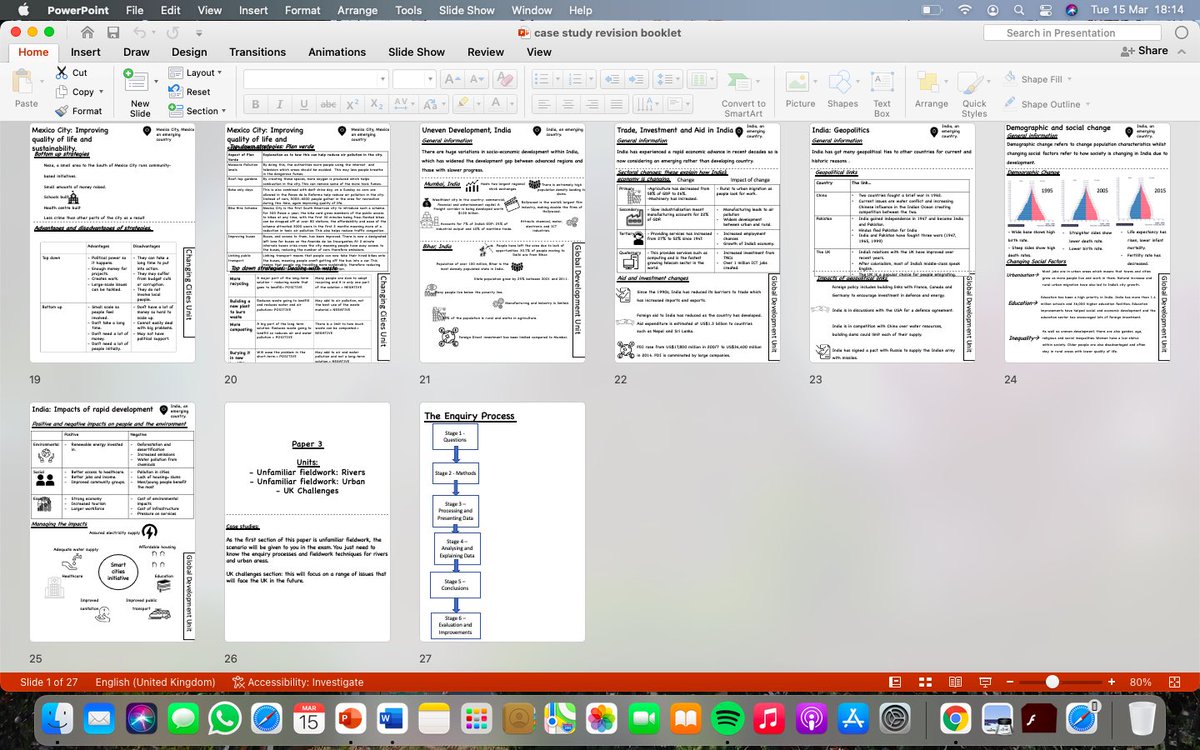Open the Section dropdown

196,111
